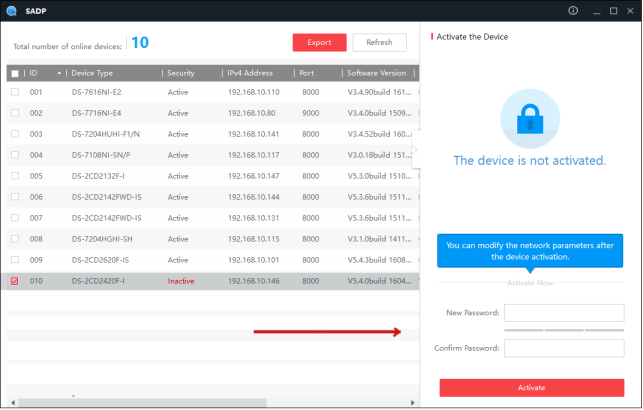Sort by the Software Version column header
The image size is (643, 410).
click(376, 73)
